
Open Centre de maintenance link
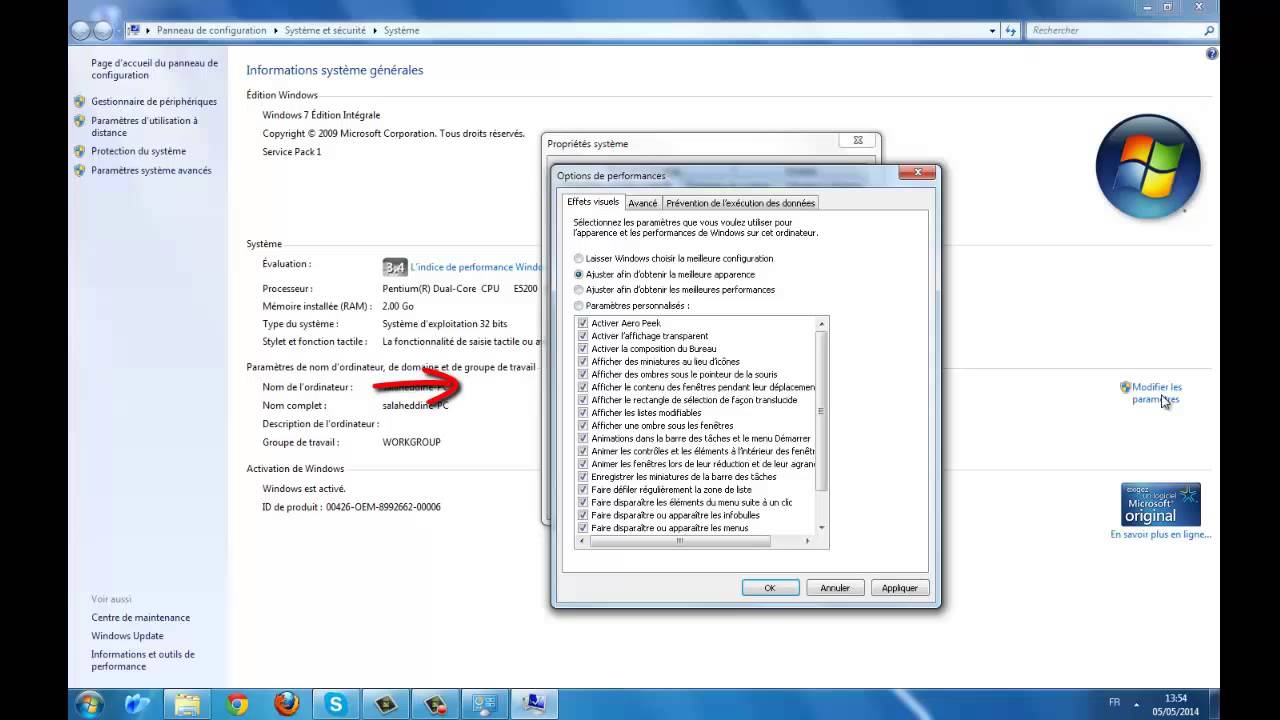[140, 618]
